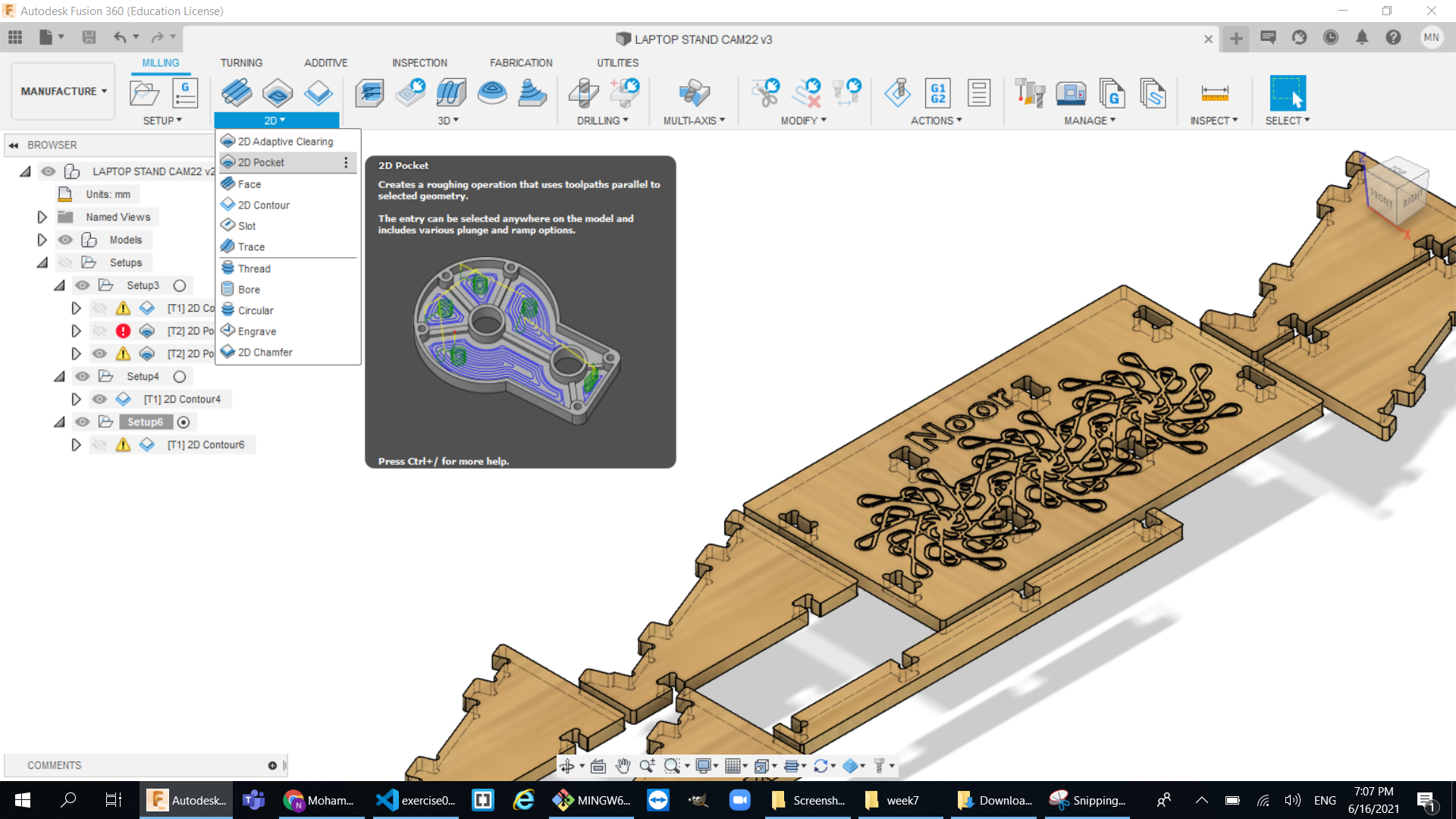Open the G1 G2 post process icon
This screenshot has width=1456, height=819.
tap(938, 93)
